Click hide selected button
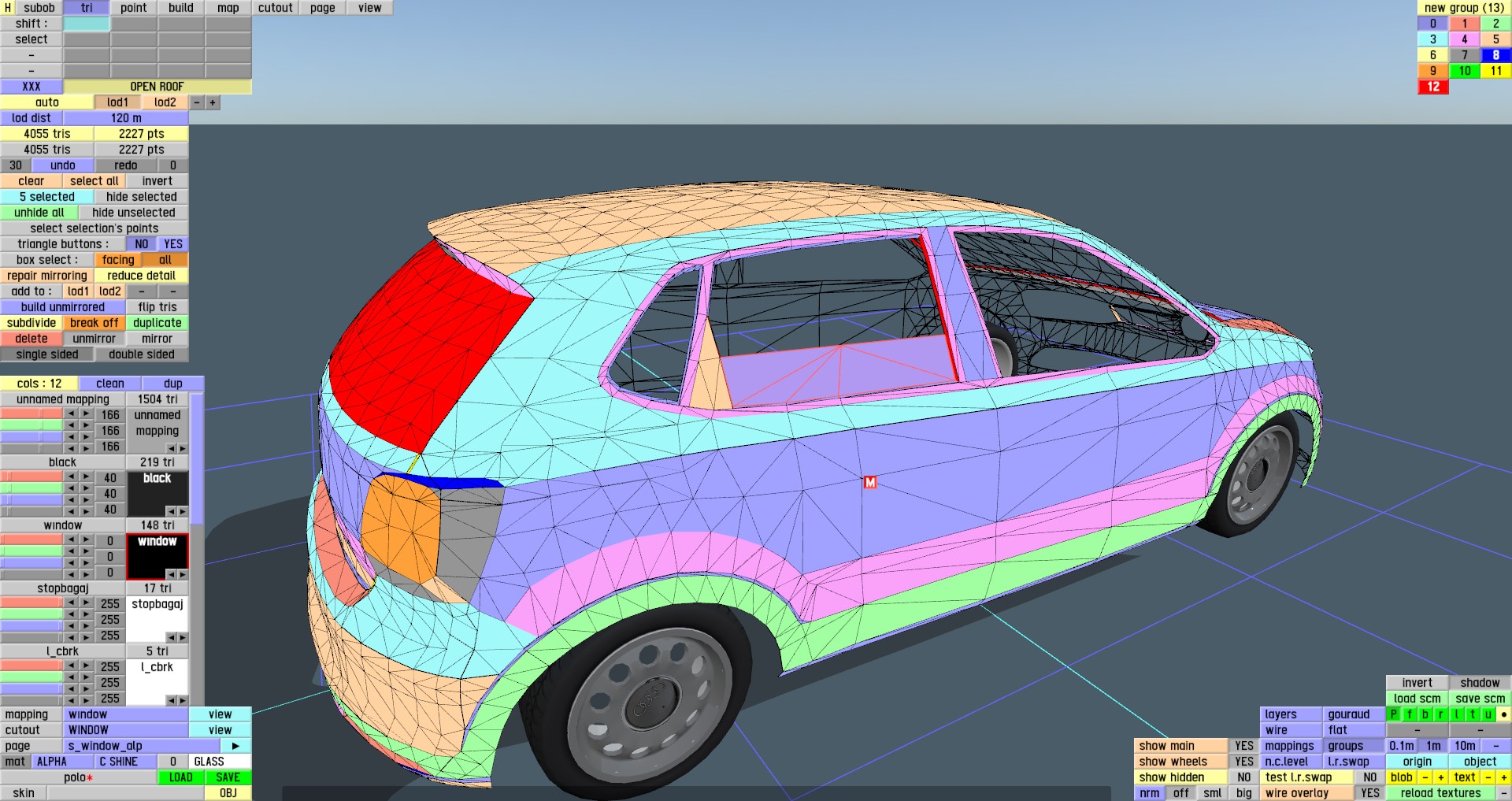The height and width of the screenshot is (801, 1512). (x=142, y=197)
